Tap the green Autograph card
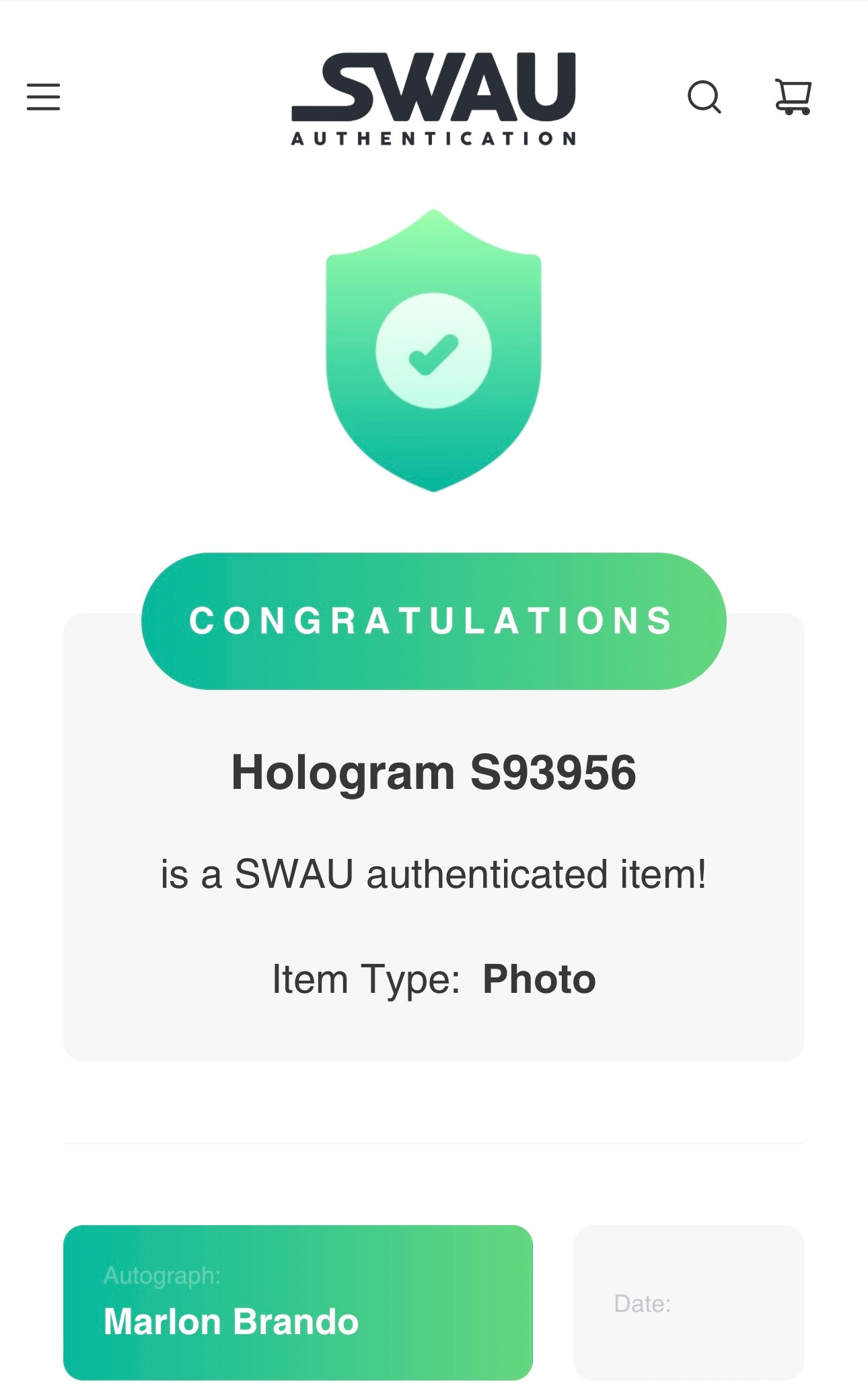Viewport: 868px width, 1390px height. pyautogui.click(x=298, y=1302)
